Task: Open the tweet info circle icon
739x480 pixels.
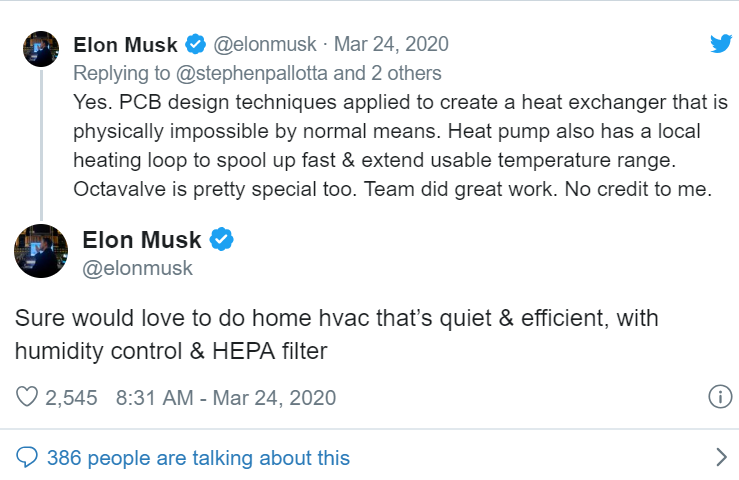Action: pos(719,397)
